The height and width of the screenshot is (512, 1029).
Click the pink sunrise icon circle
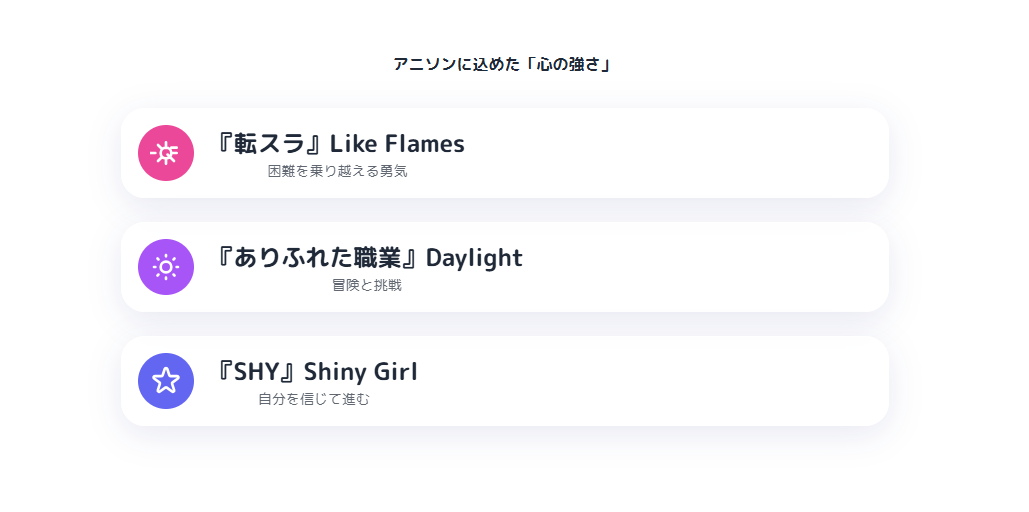click(166, 153)
